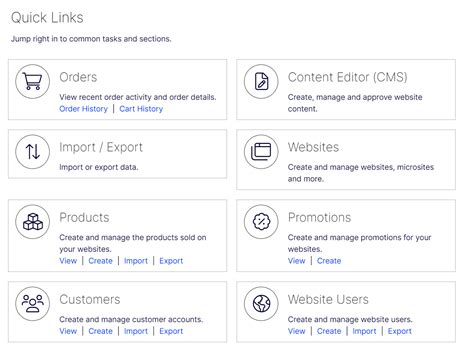Open the Content Editor (CMS) heading
474x361 pixels.
348,77
